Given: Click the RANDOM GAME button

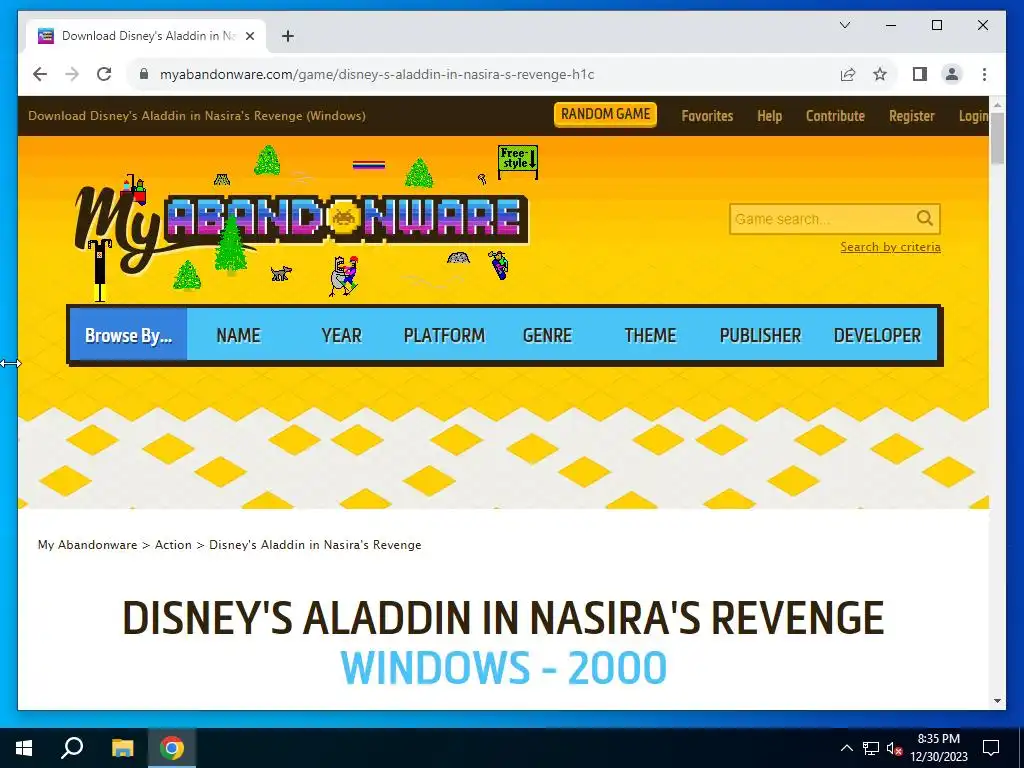Looking at the screenshot, I should tap(605, 114).
